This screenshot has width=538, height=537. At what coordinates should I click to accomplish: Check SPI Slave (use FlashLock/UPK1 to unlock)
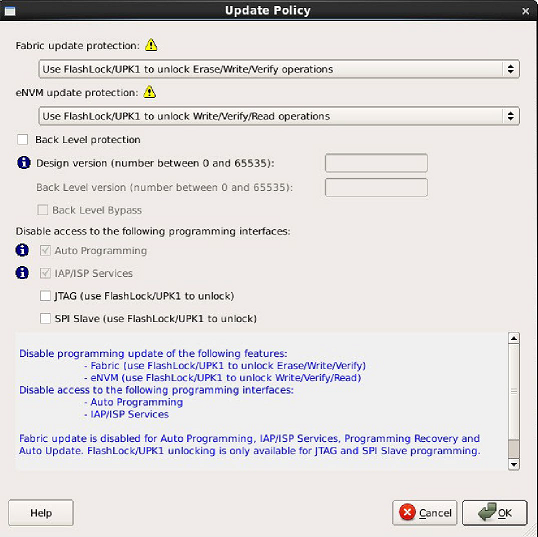[45, 318]
